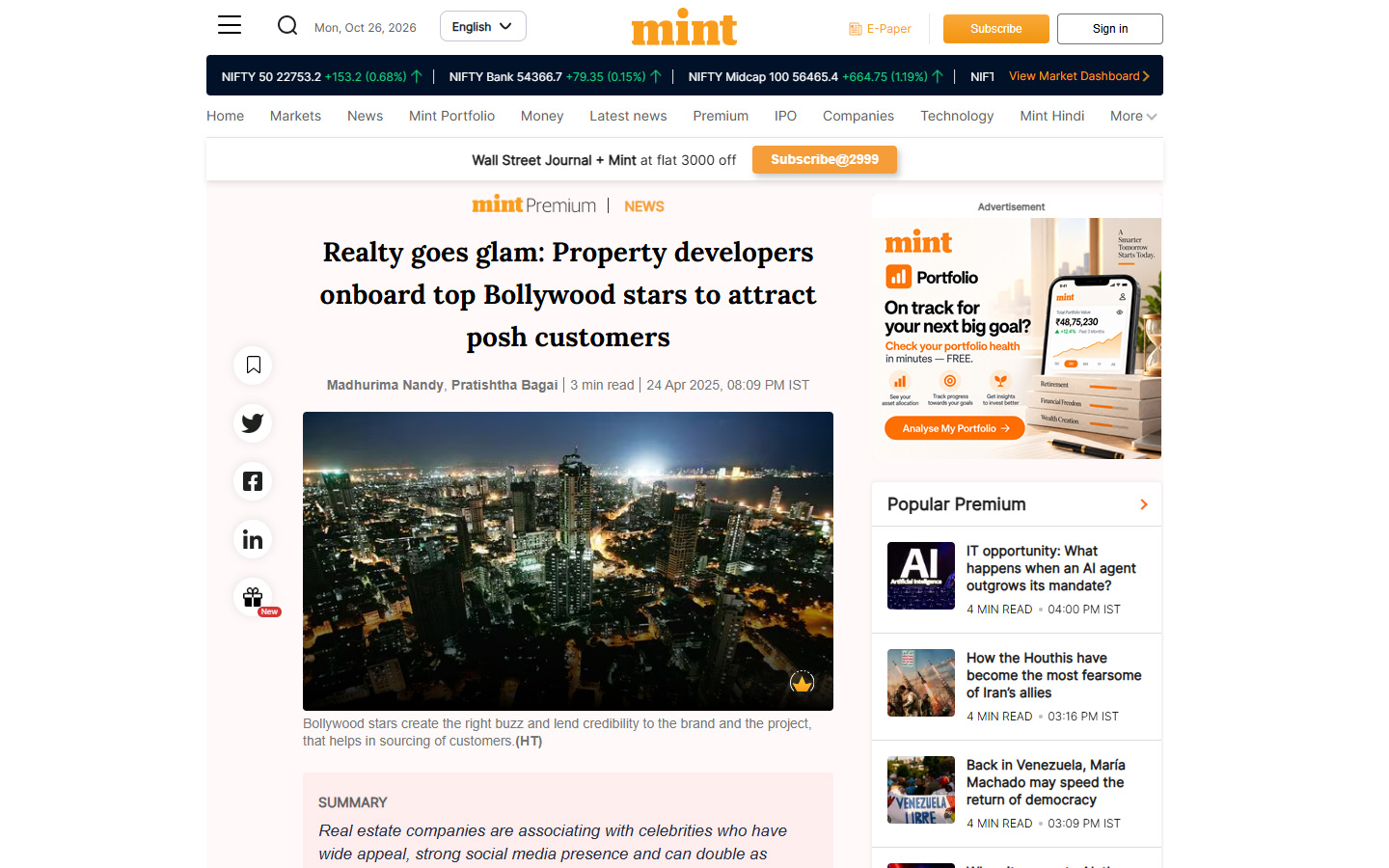Screen dimensions: 1389x868
Task: Share the article on LinkedIn
Action: point(253,539)
